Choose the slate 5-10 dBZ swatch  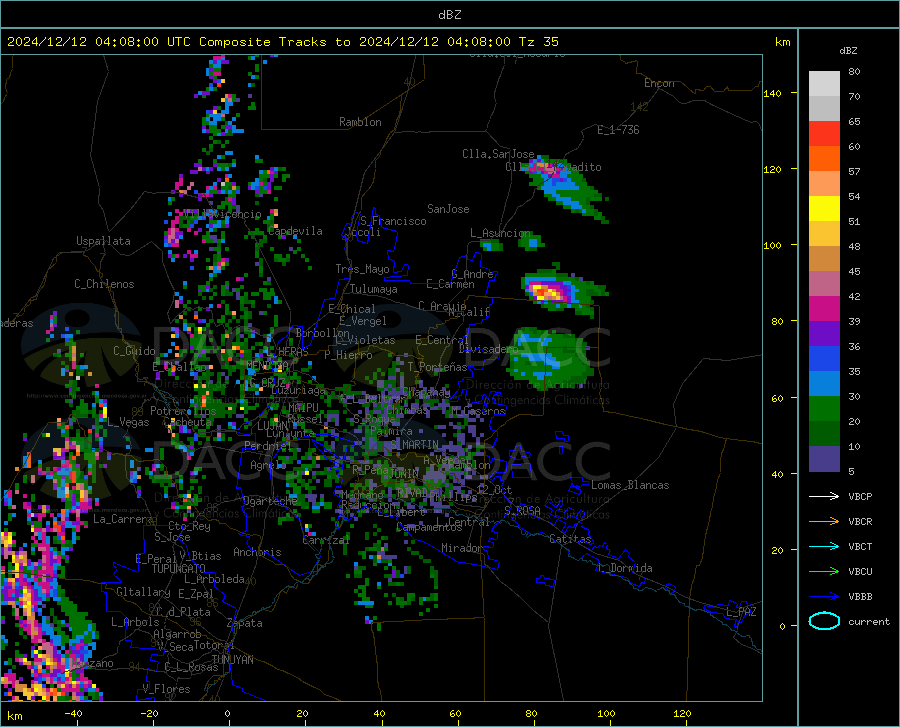click(824, 459)
